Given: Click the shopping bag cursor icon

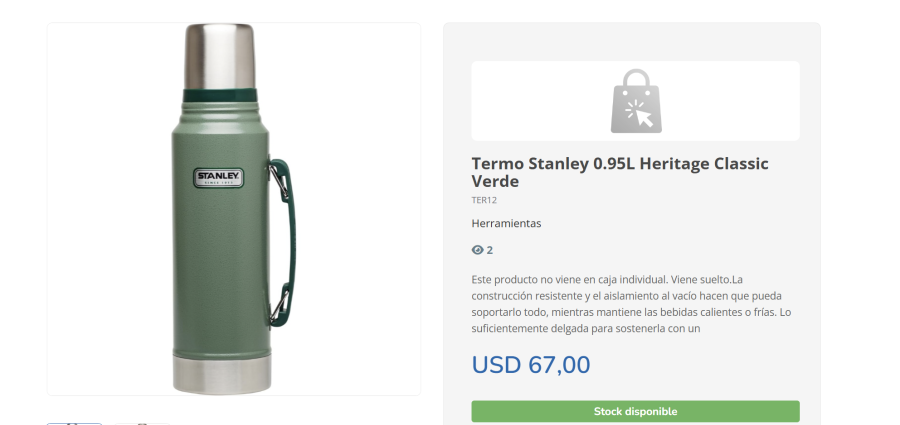Looking at the screenshot, I should [636, 100].
